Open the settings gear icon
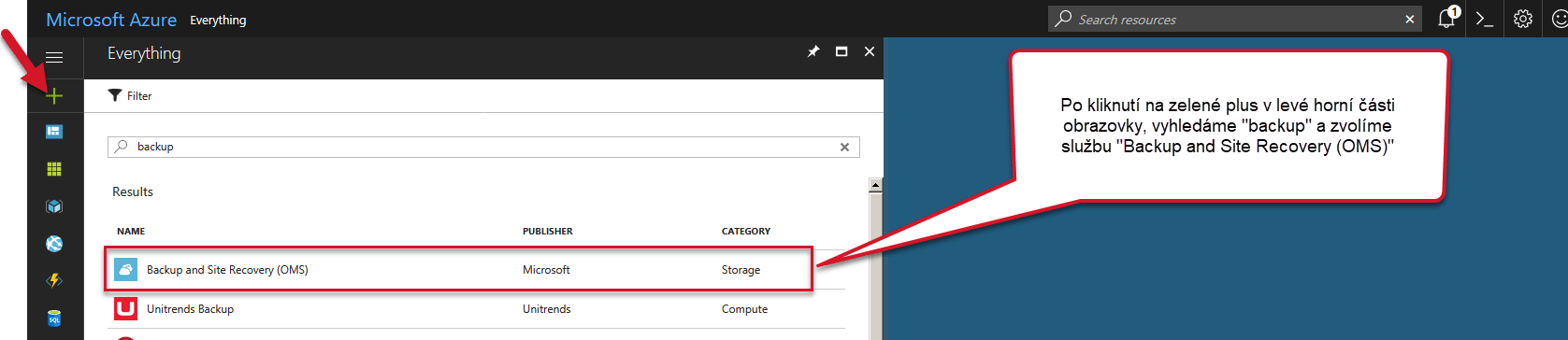This screenshot has height=340, width=1568. tap(1523, 19)
